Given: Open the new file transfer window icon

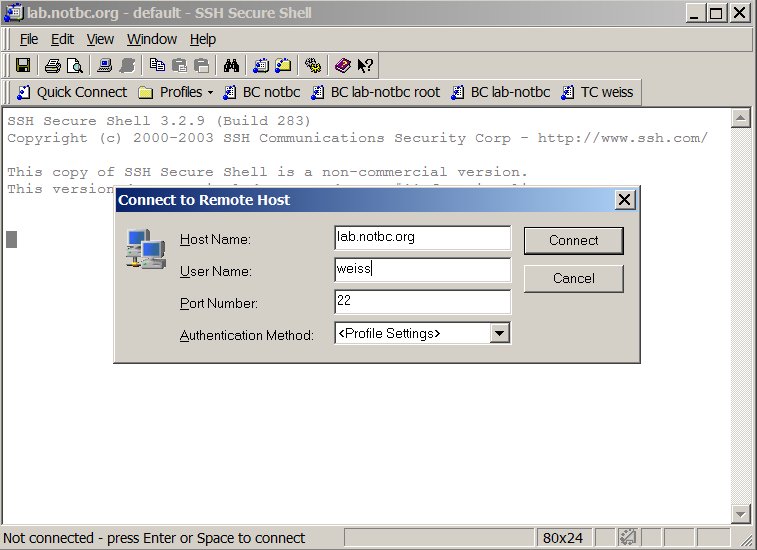Looking at the screenshot, I should coord(283,66).
